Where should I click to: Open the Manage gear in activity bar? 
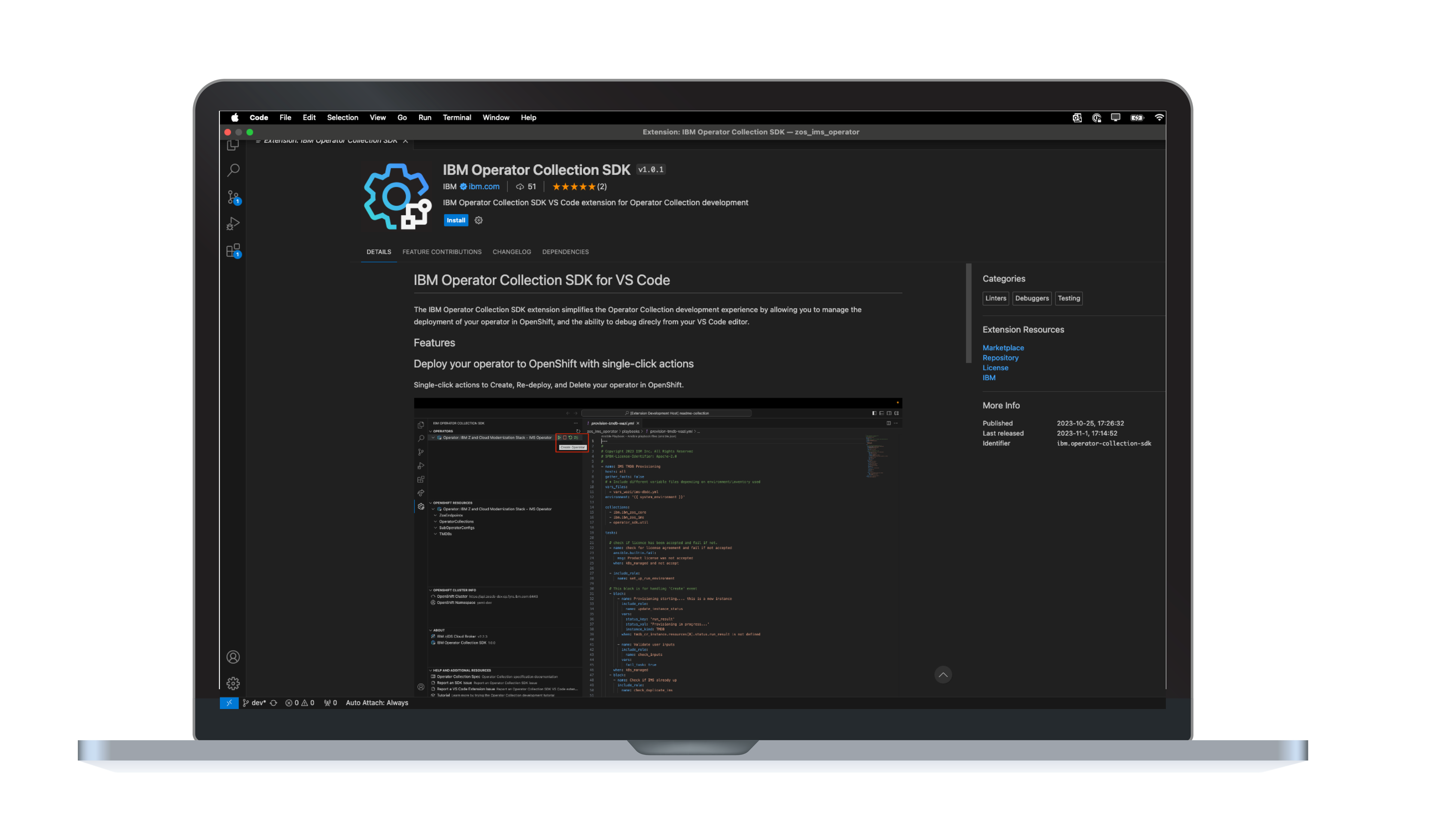233,683
